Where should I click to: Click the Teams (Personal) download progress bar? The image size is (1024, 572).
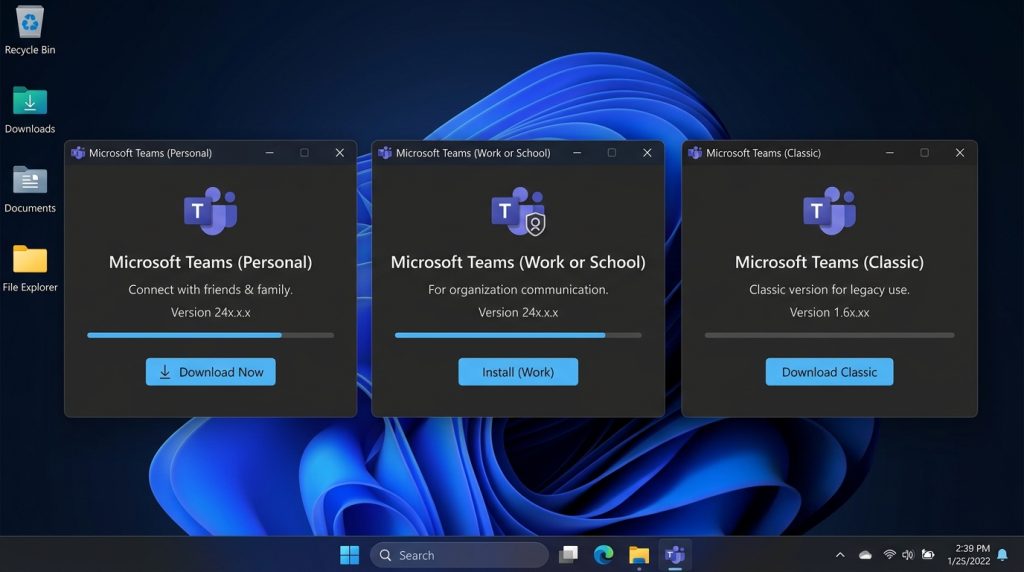pos(210,335)
